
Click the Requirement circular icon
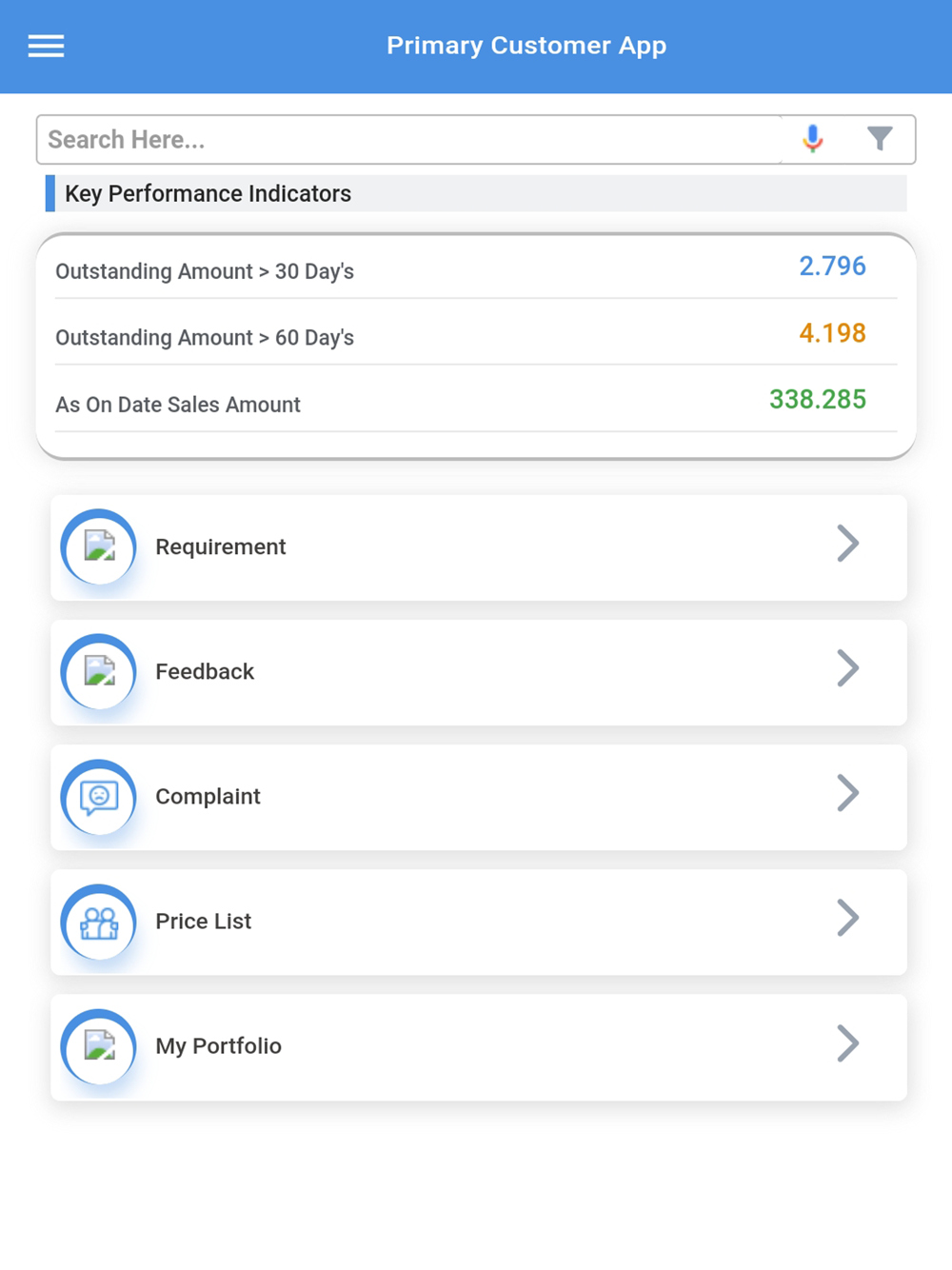tap(99, 546)
